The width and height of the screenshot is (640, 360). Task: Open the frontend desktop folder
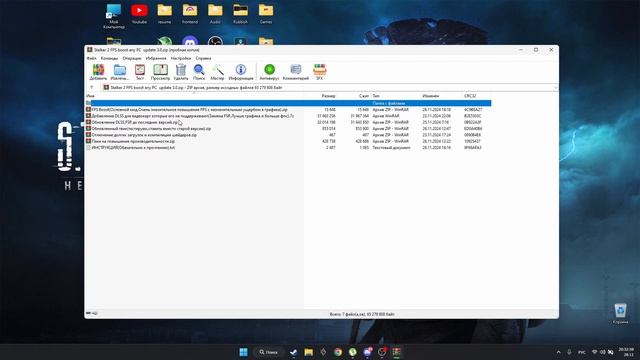[x=190, y=14]
